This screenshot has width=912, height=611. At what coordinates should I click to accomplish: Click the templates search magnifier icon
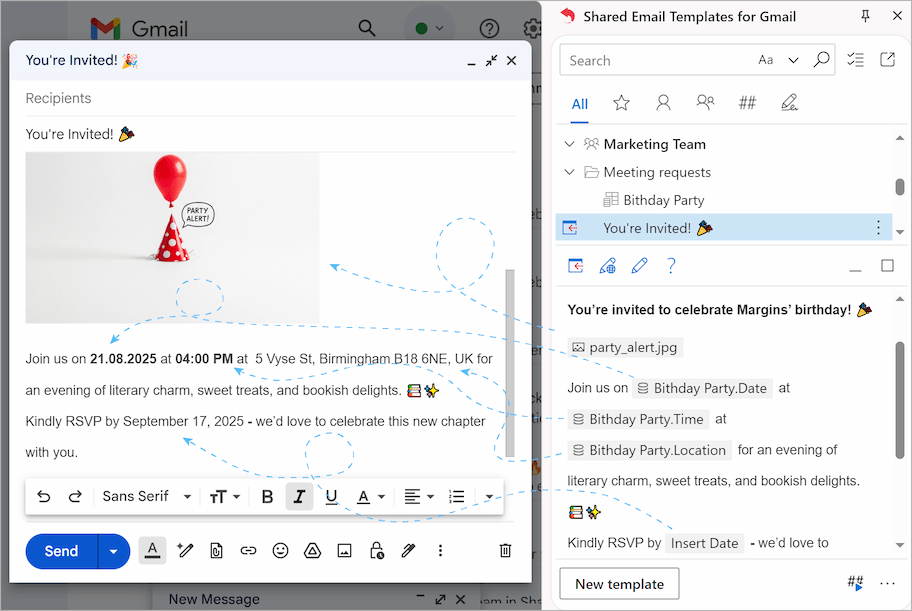[821, 59]
